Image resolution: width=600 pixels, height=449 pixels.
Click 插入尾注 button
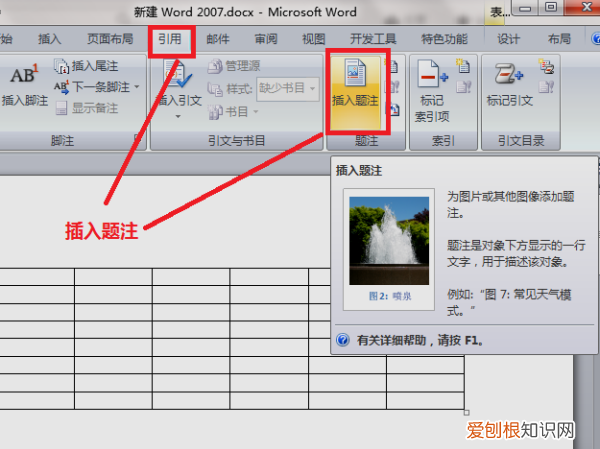click(x=86, y=66)
